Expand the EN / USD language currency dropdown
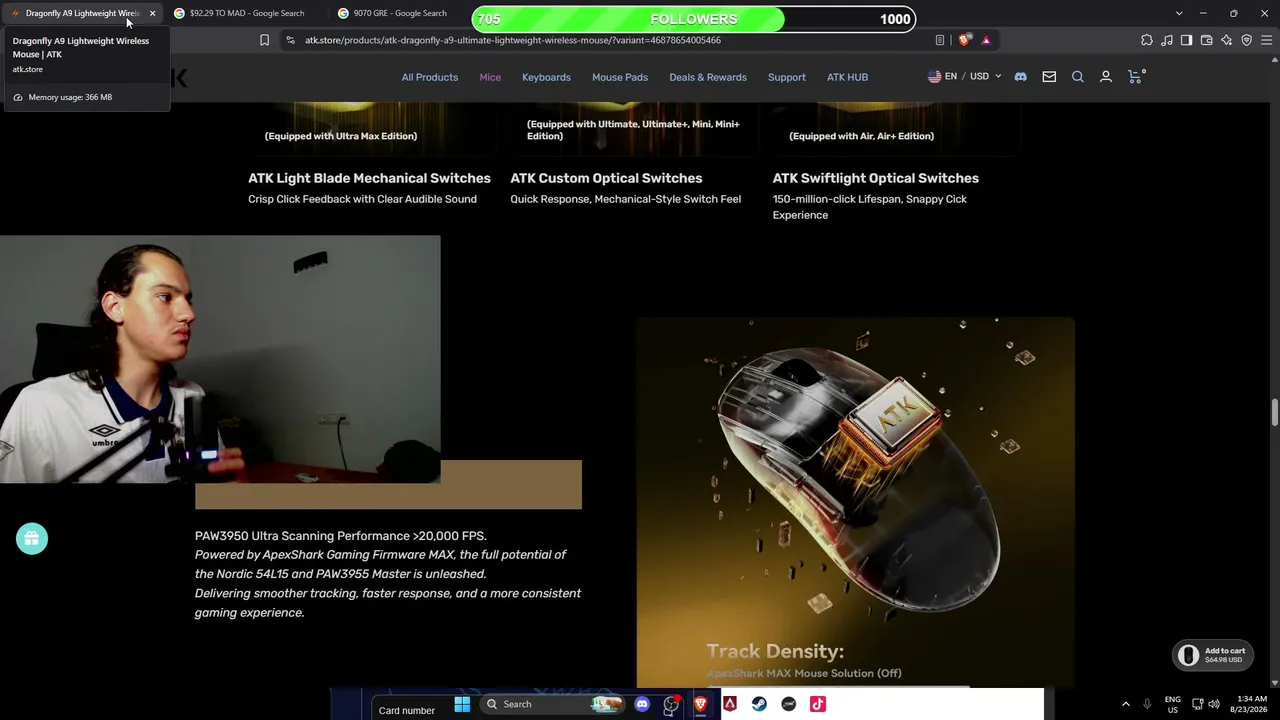1280x720 pixels. (965, 77)
